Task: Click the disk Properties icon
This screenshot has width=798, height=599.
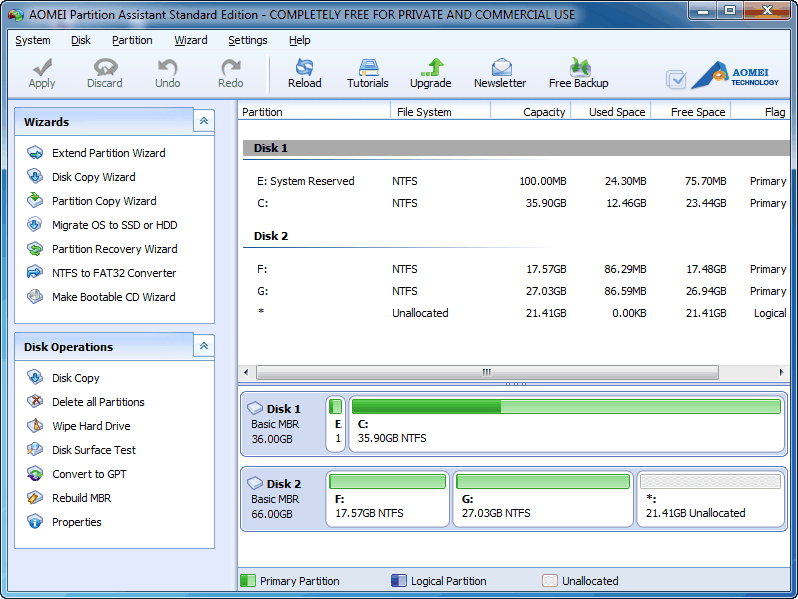Action: 35,522
